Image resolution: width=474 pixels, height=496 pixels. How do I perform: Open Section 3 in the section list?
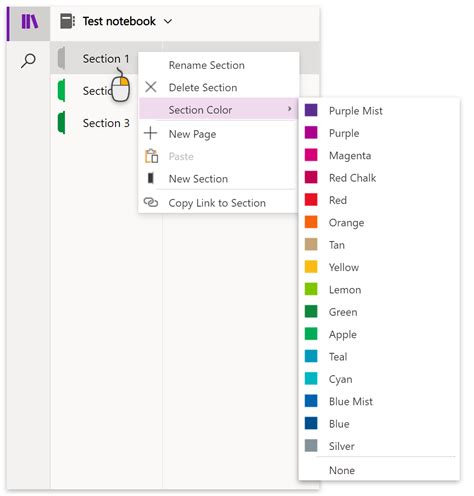coord(106,123)
